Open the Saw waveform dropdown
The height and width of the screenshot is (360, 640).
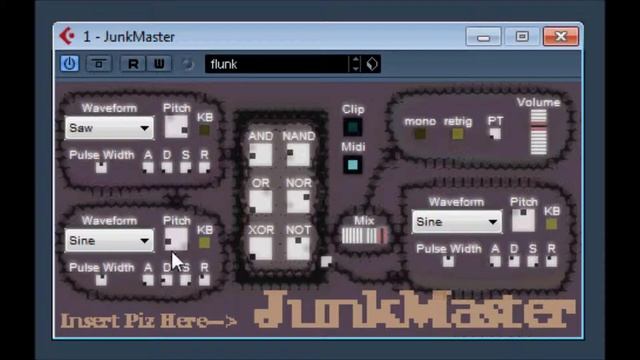point(109,128)
